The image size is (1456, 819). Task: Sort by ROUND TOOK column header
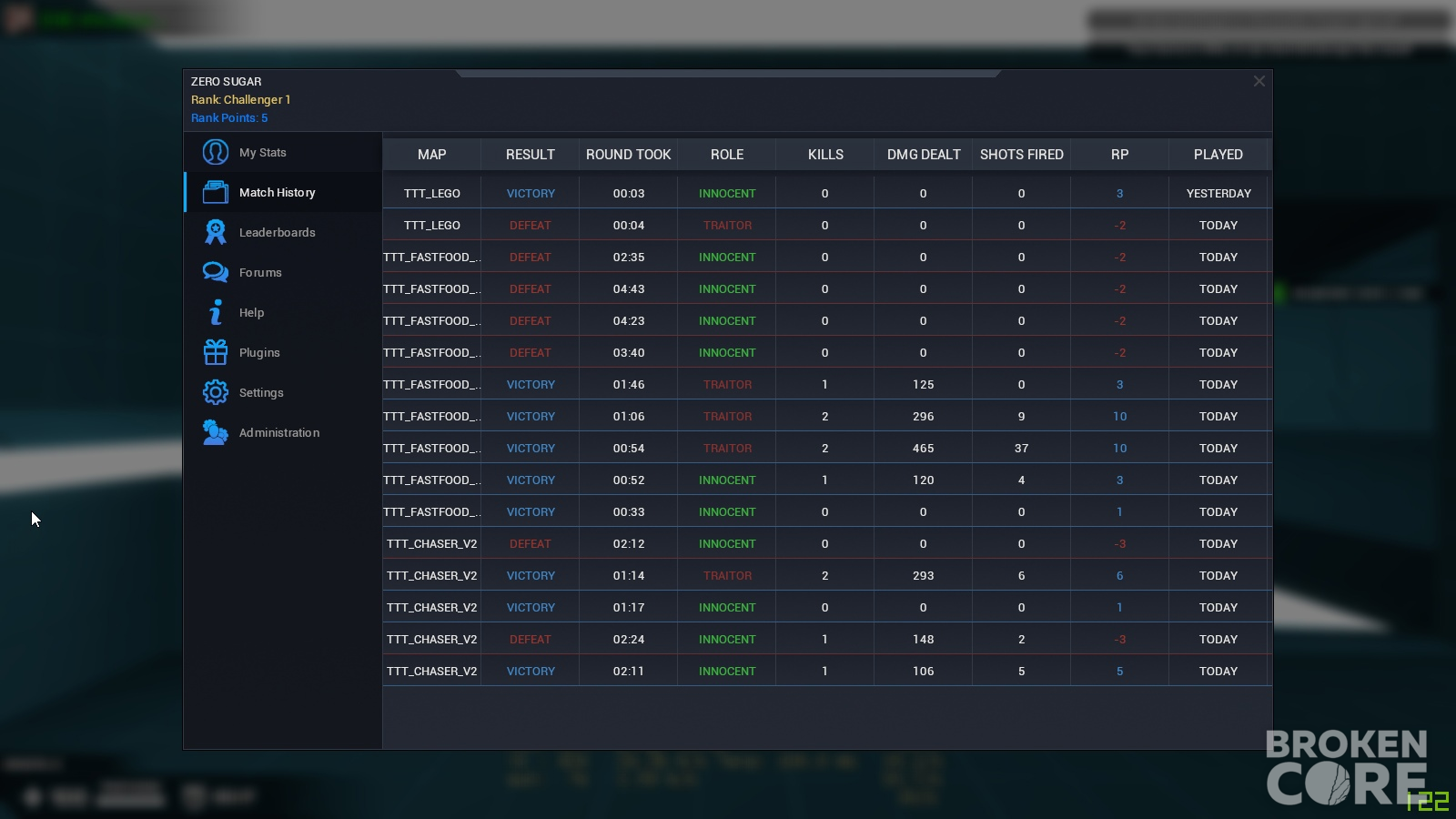click(629, 155)
